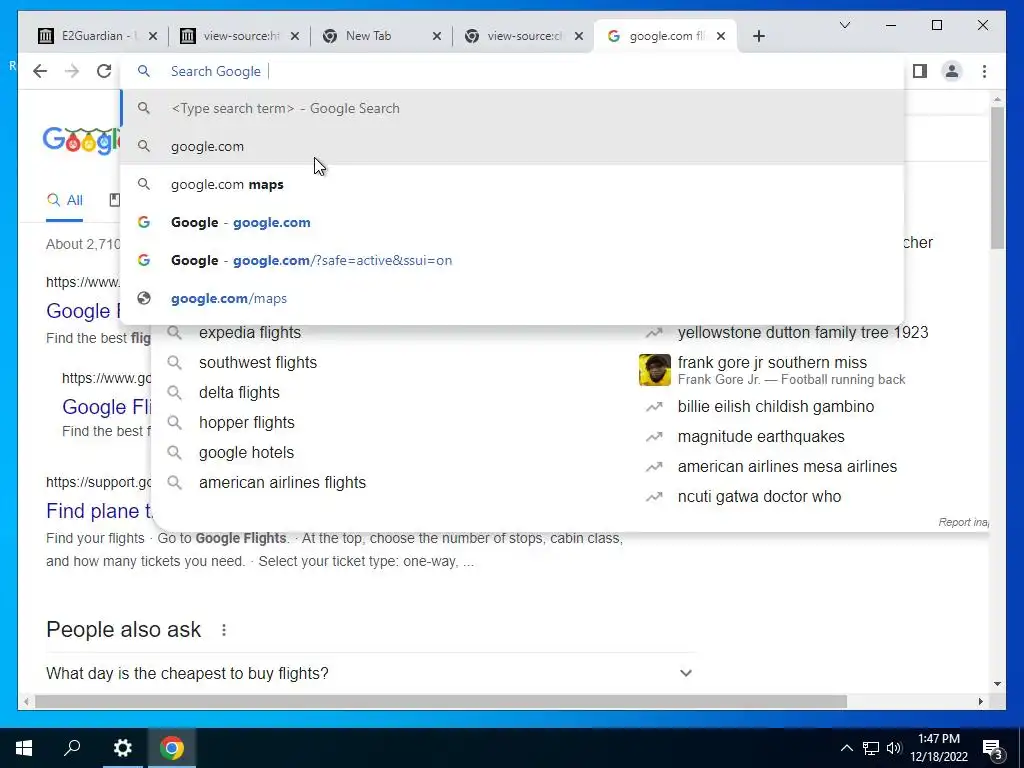Image resolution: width=1024 pixels, height=768 pixels.
Task: Choose 'american airlines flights' suggestion
Action: tap(282, 483)
